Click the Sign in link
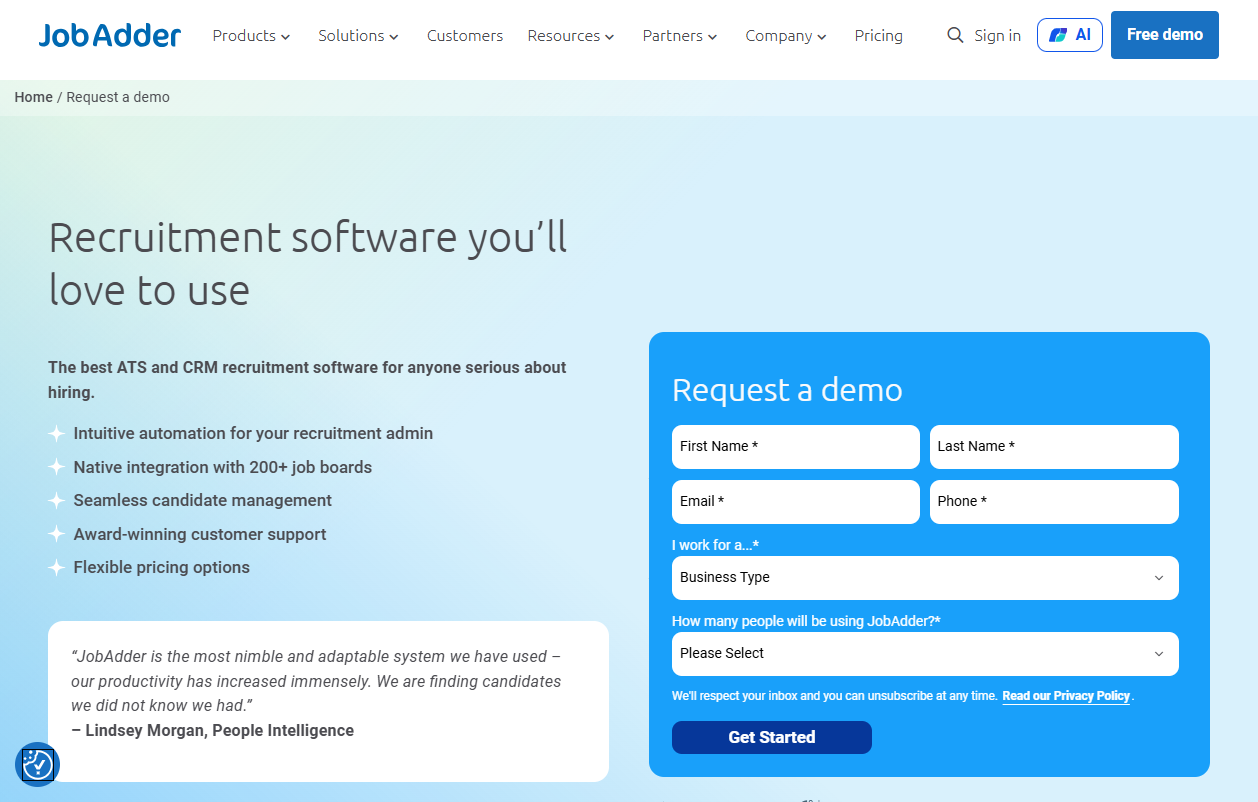The width and height of the screenshot is (1258, 802). click(x=998, y=36)
